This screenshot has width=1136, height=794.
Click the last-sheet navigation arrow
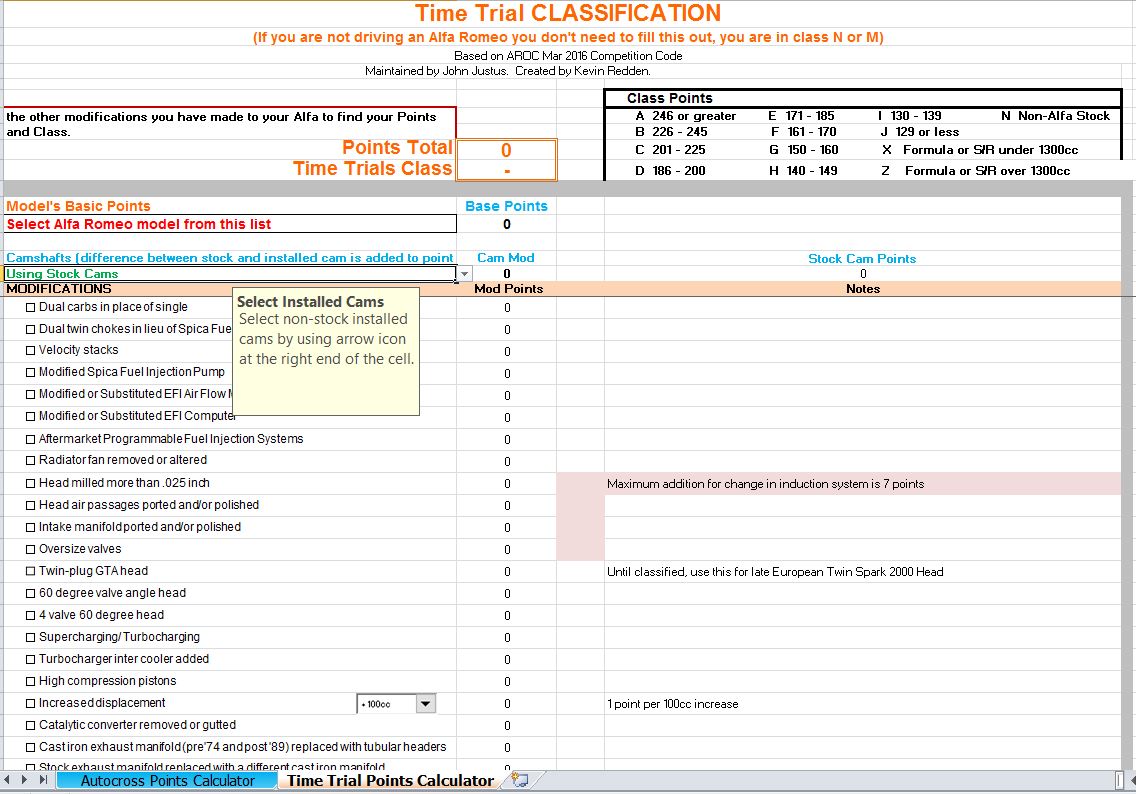42,780
